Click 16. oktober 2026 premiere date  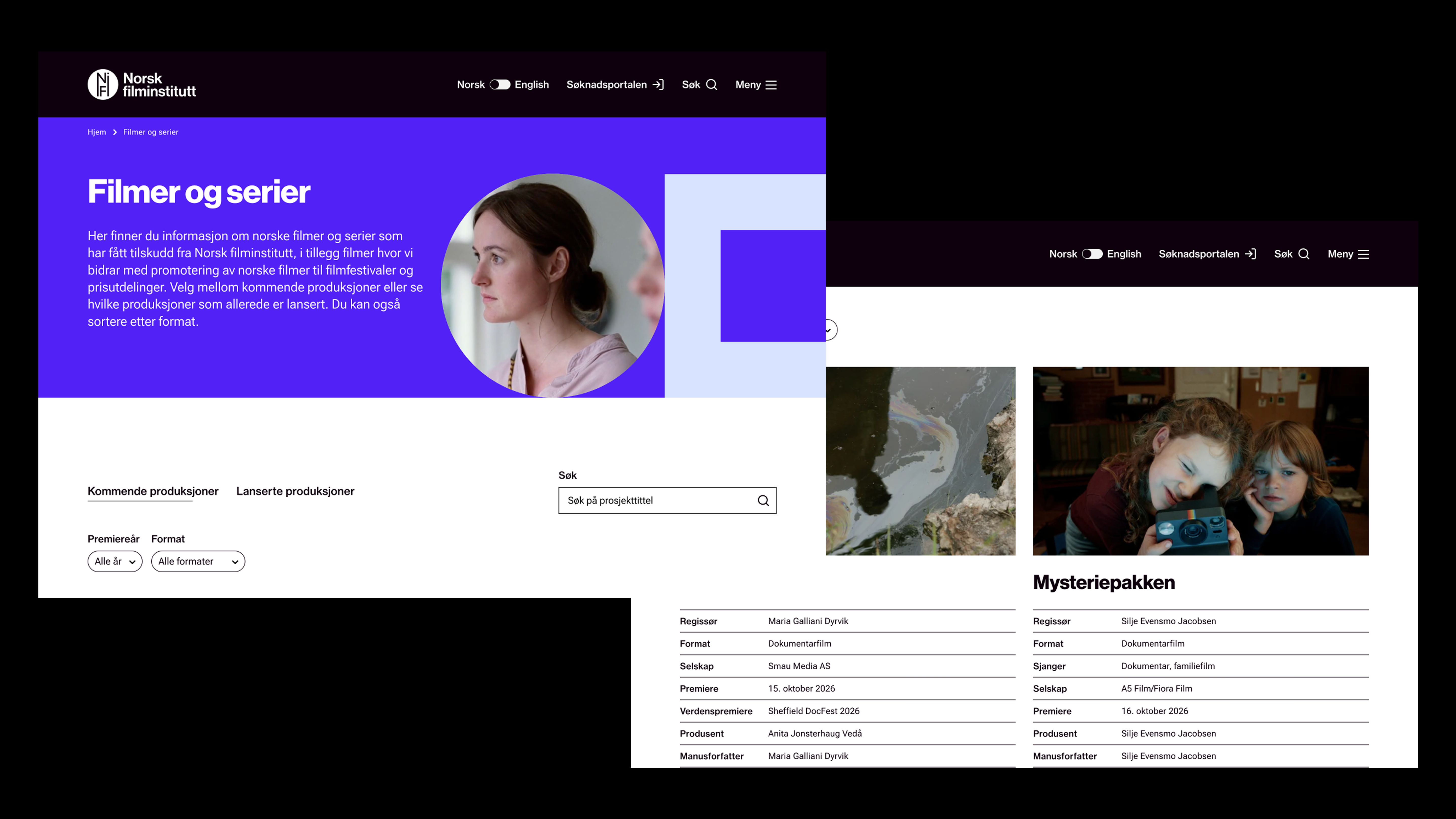[1154, 711]
